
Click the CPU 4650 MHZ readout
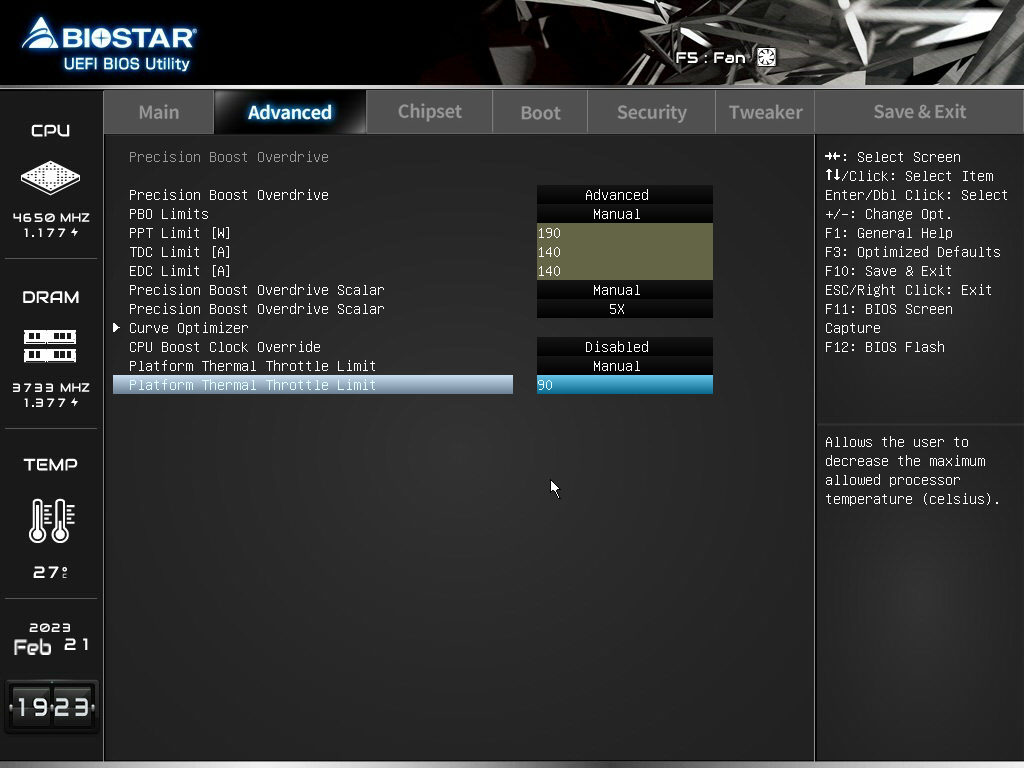51,217
